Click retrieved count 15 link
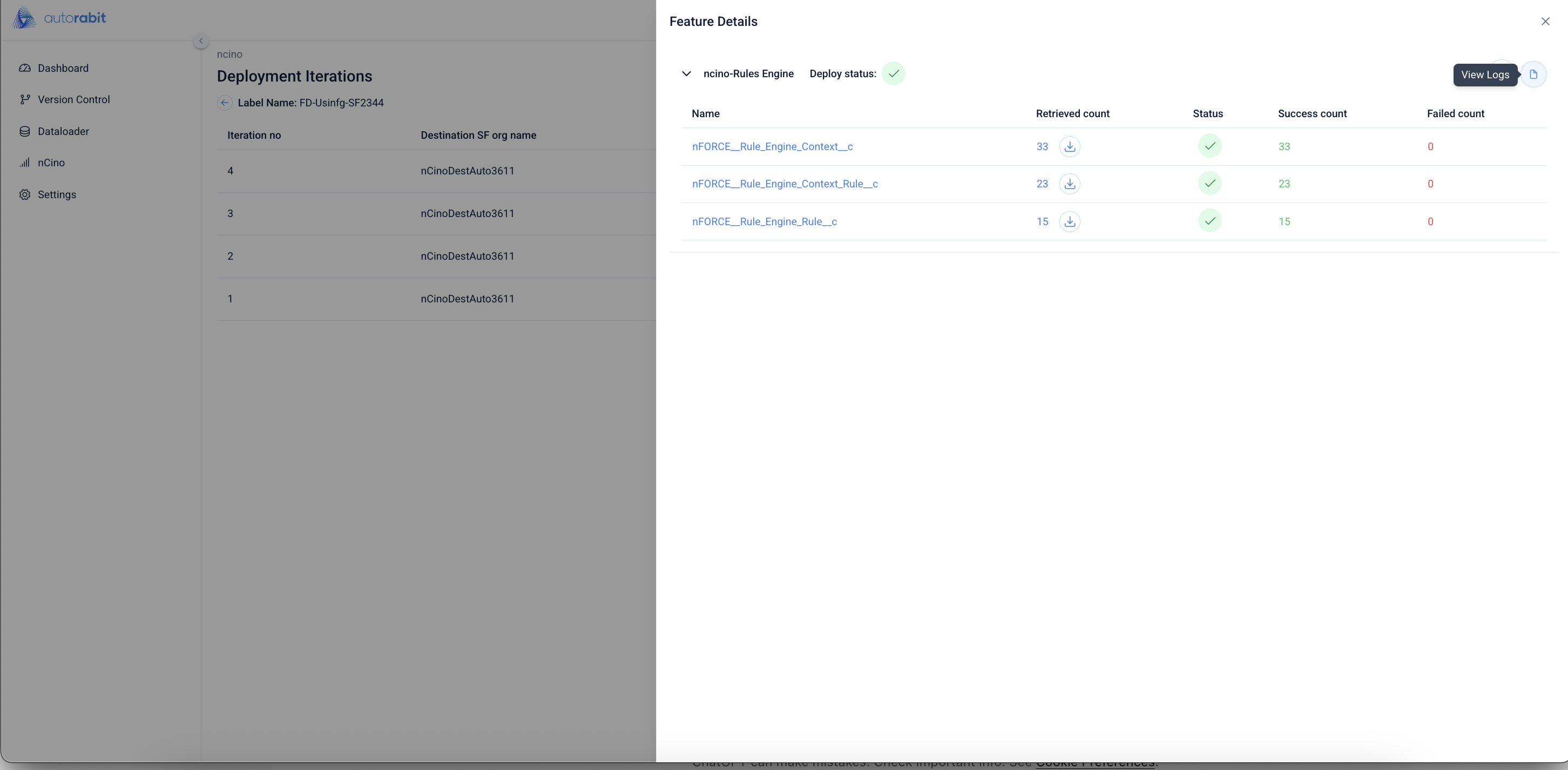 [1042, 221]
